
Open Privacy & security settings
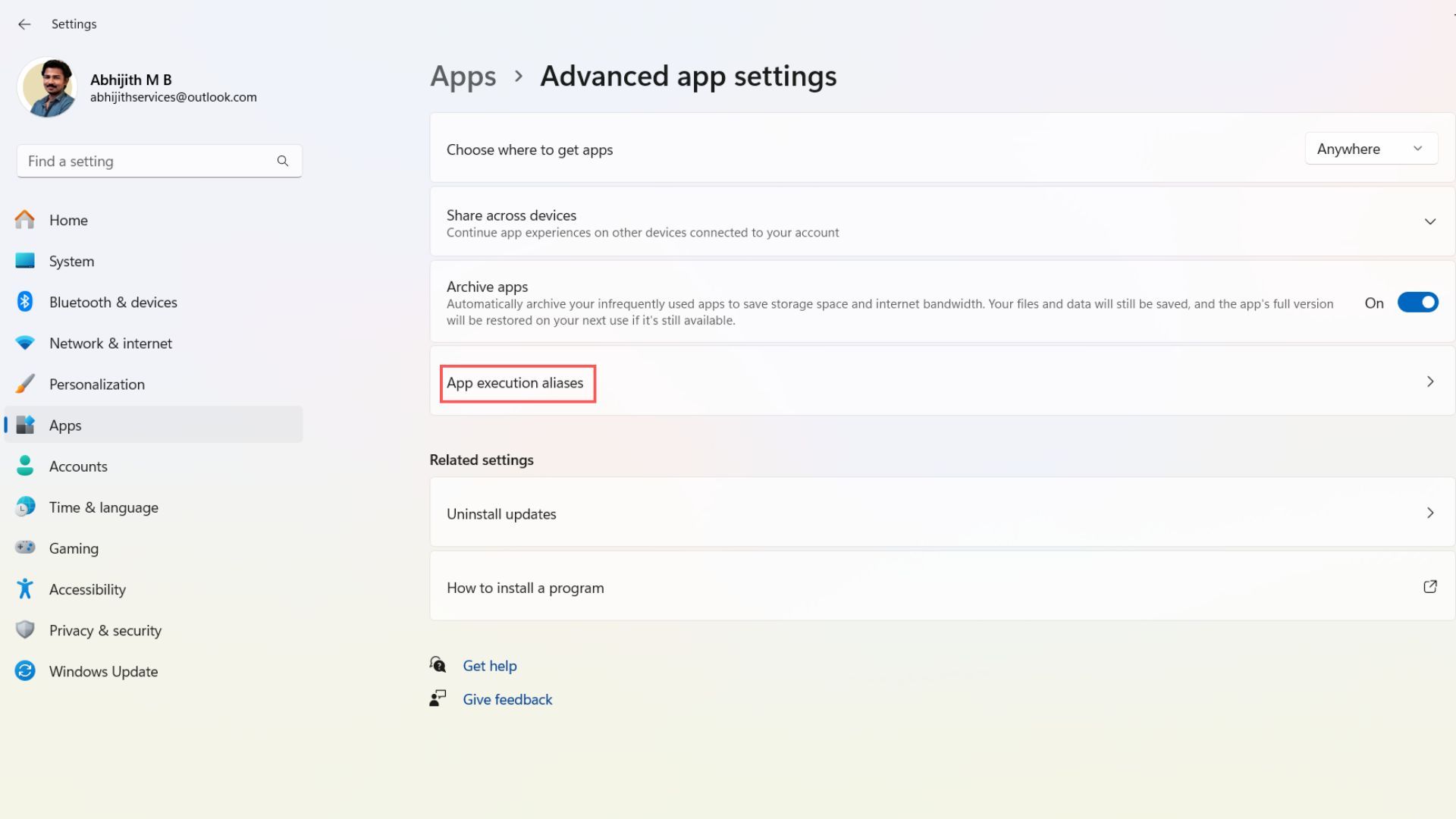(x=105, y=630)
